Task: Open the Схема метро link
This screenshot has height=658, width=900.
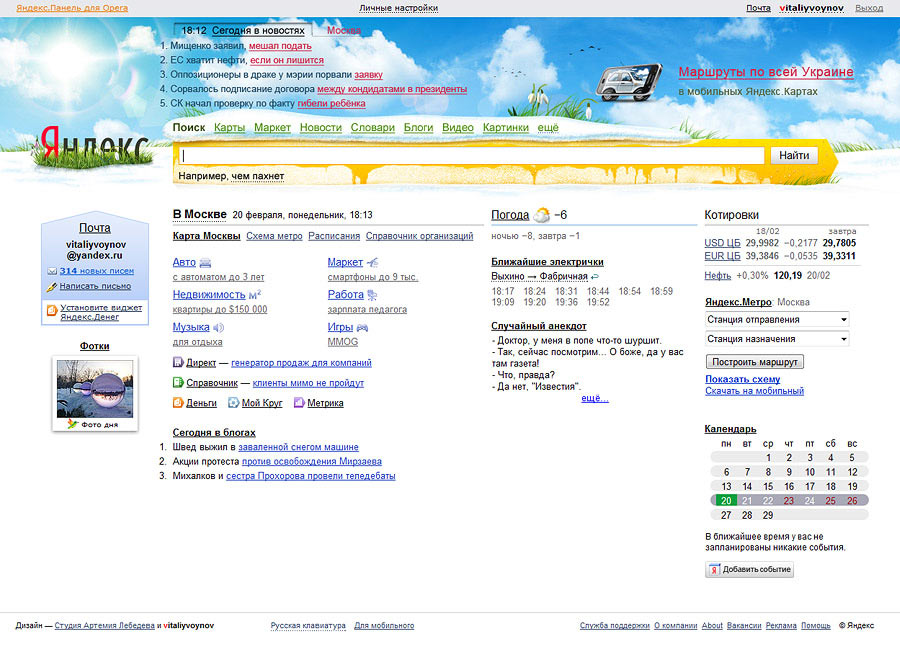Action: click(x=274, y=236)
